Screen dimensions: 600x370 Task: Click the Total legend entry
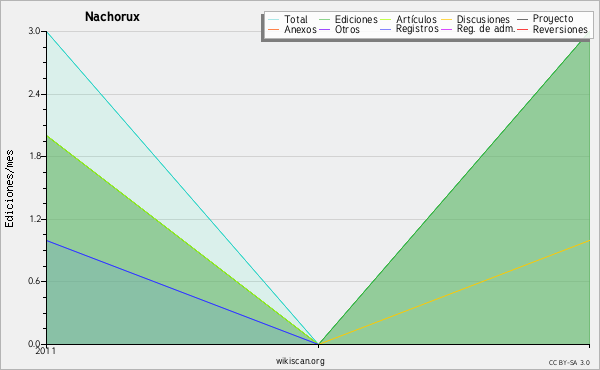(x=288, y=19)
